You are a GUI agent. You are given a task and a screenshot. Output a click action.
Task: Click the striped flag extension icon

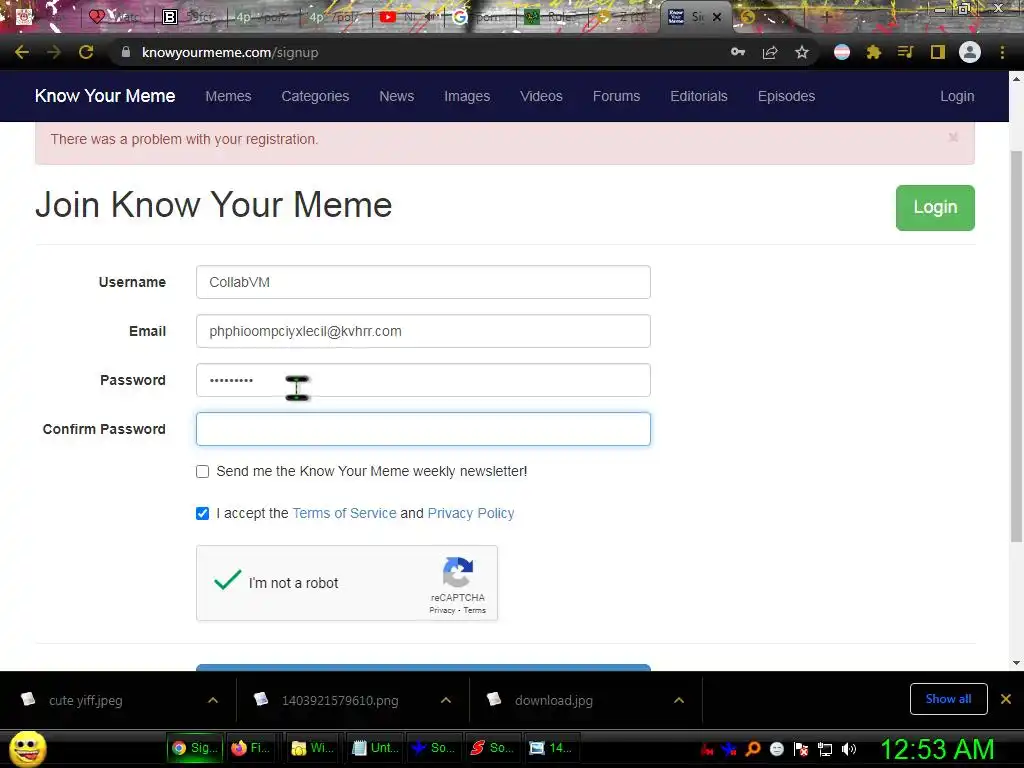842,52
